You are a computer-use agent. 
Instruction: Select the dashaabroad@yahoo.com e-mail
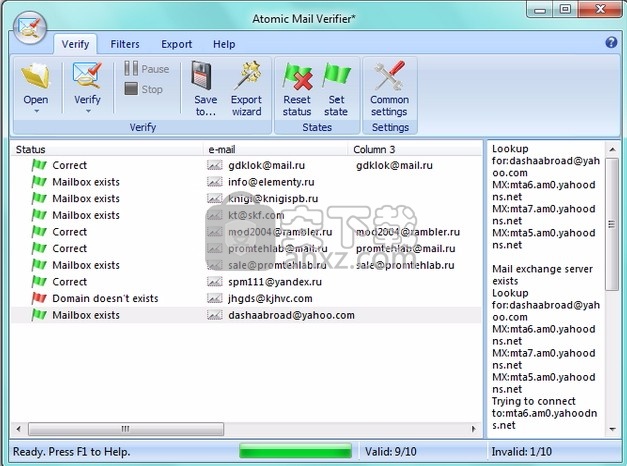click(x=291, y=315)
